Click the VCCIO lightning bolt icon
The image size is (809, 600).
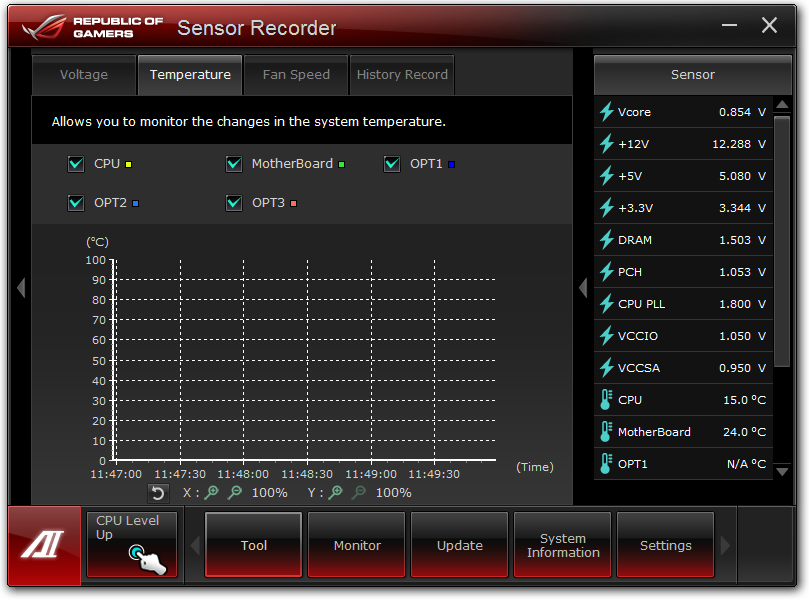pos(606,335)
